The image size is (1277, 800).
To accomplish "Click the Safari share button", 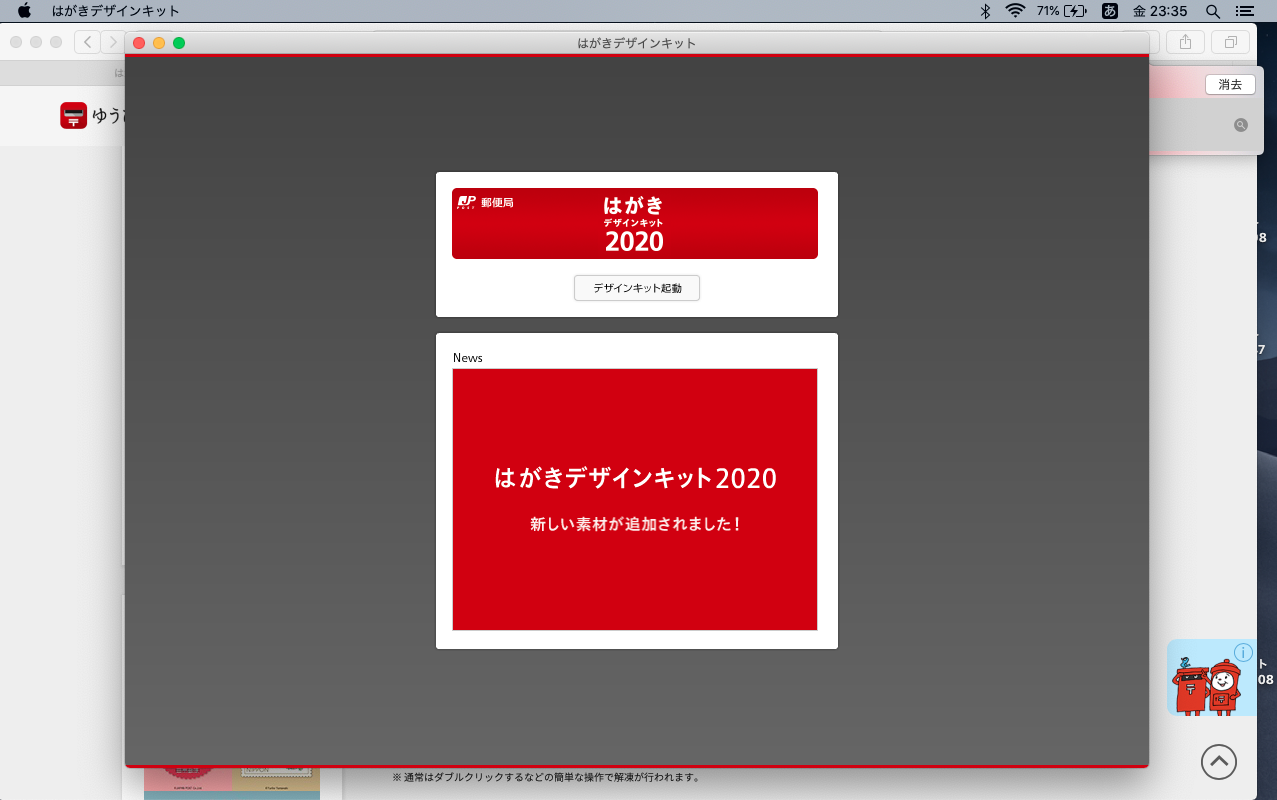I will 1186,42.
